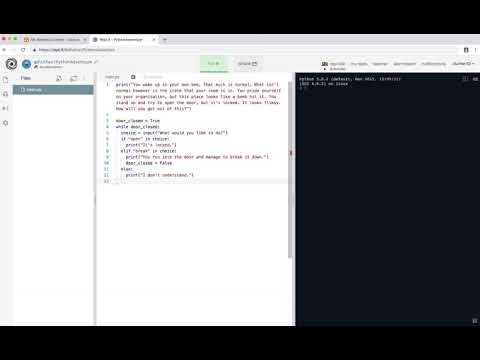Viewport: 480px width, 360px height.
Task: Maximize the console with the expand icon
Action: (465, 79)
